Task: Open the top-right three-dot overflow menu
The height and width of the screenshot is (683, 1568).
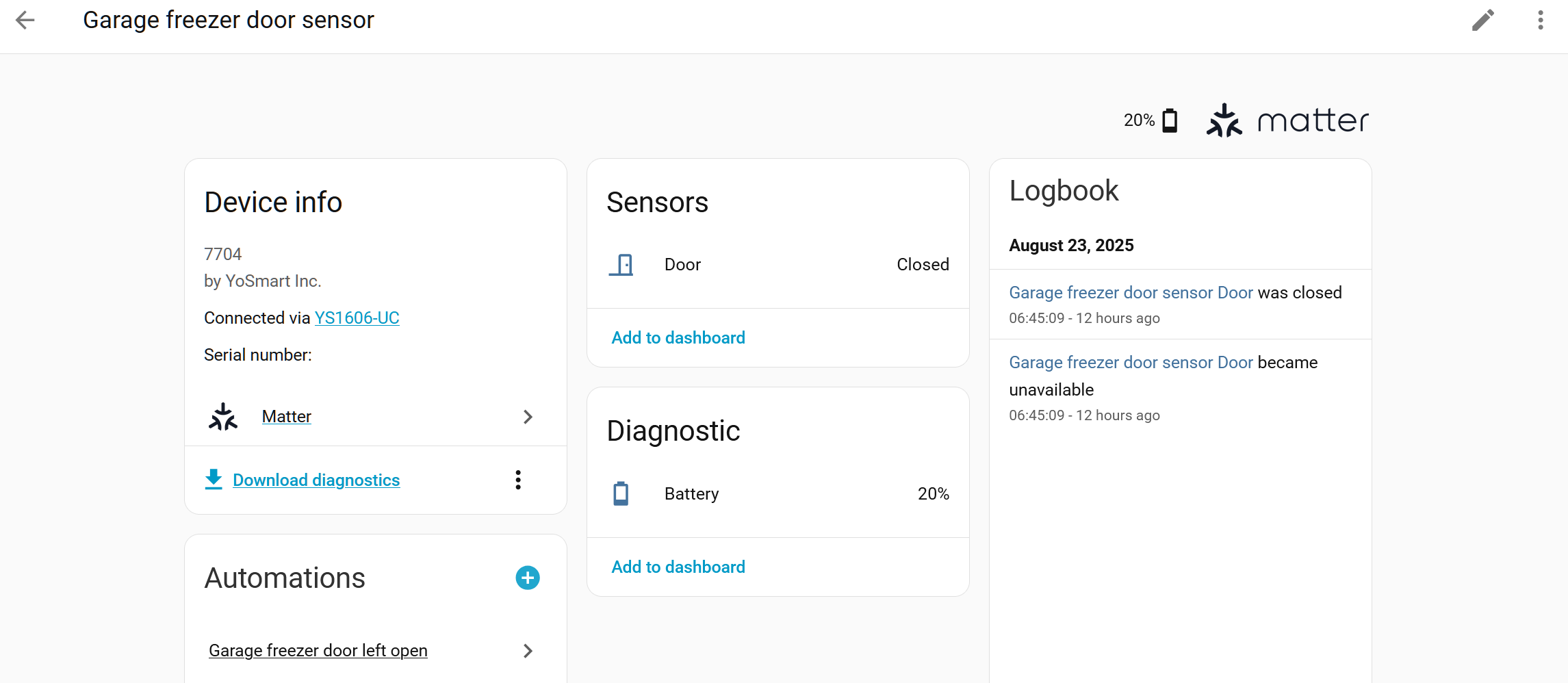Action: point(1540,20)
